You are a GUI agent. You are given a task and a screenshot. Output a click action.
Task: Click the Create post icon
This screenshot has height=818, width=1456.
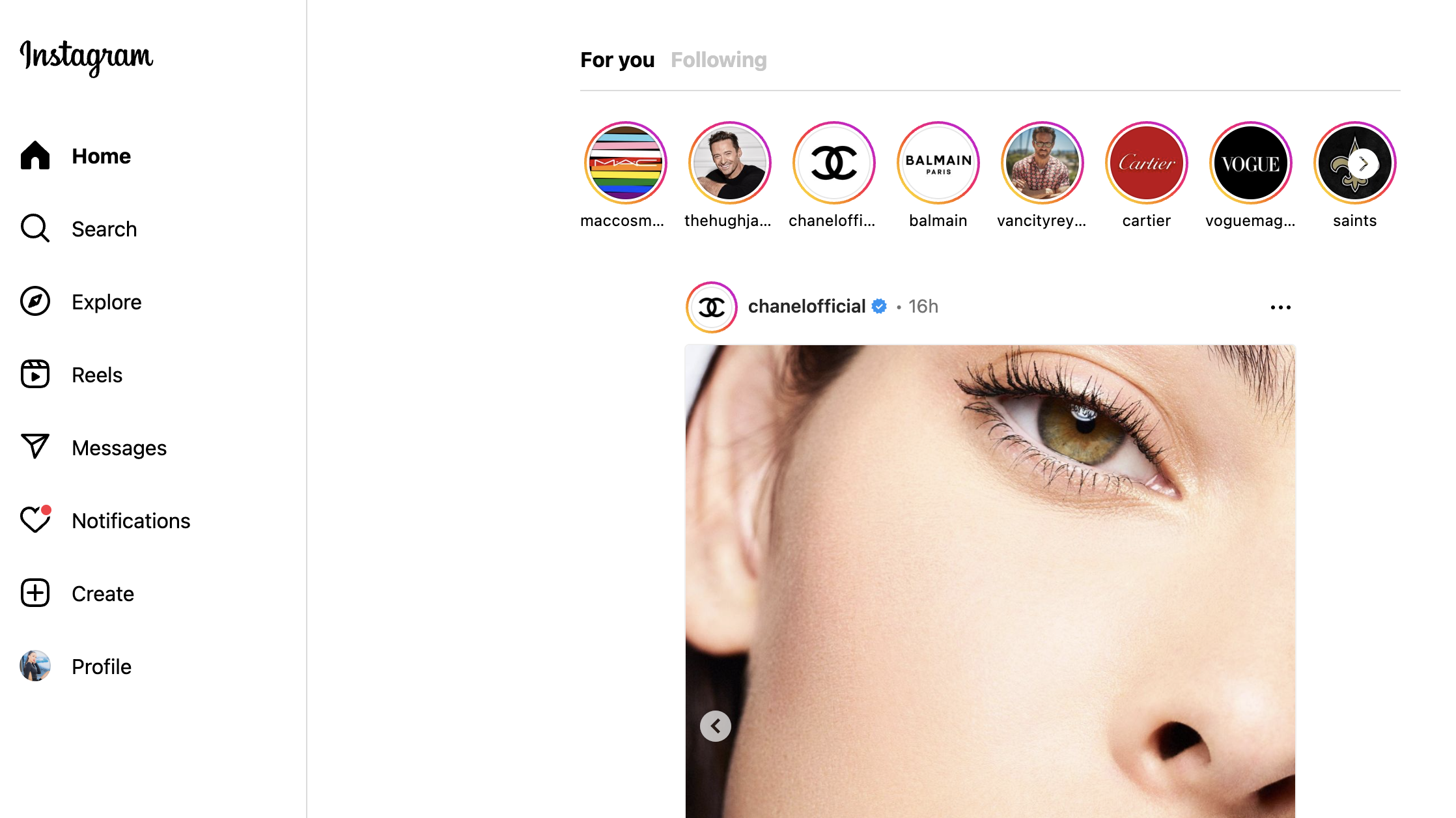(x=36, y=593)
